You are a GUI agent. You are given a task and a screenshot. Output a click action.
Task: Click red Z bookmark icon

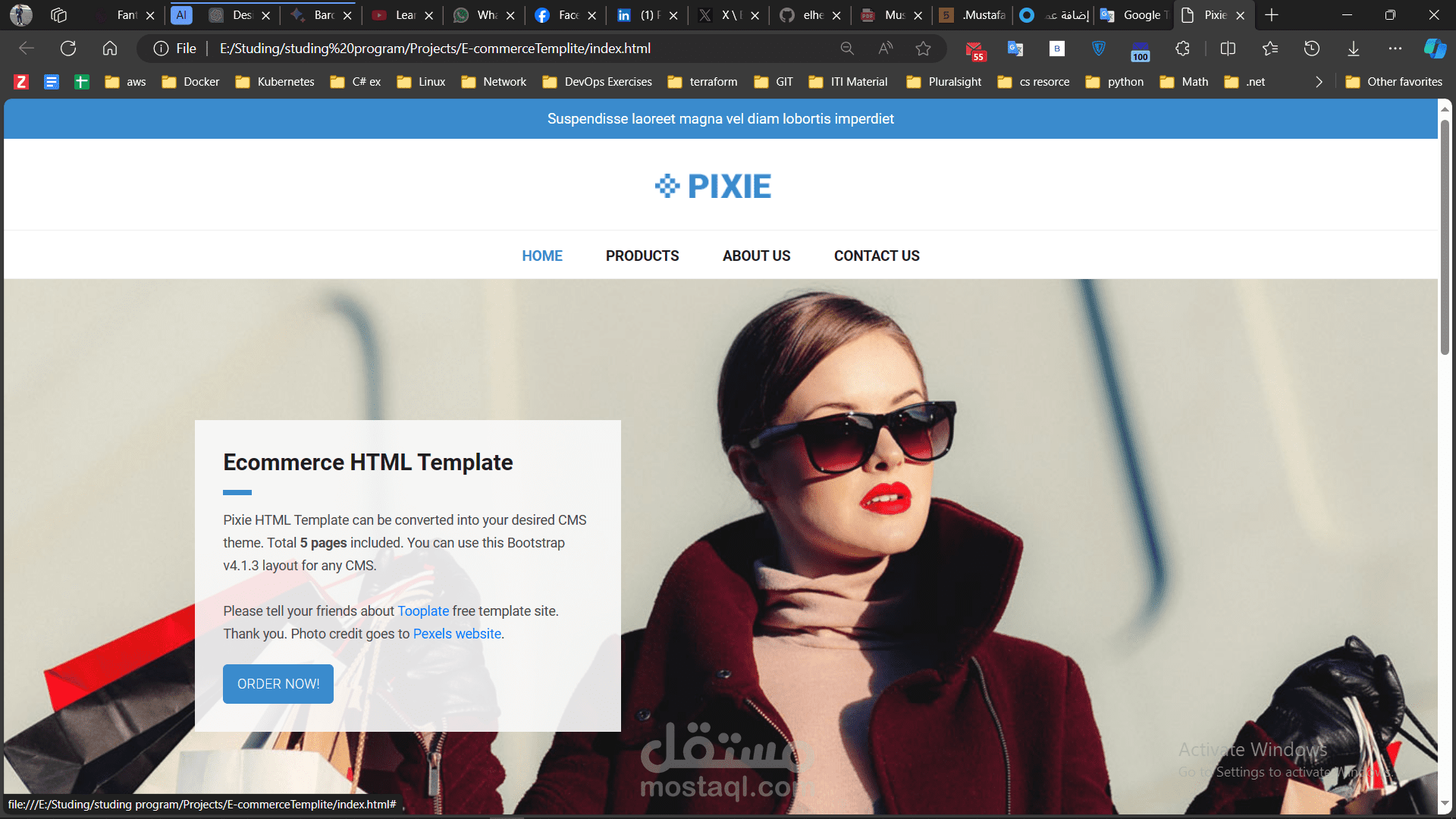[21, 82]
